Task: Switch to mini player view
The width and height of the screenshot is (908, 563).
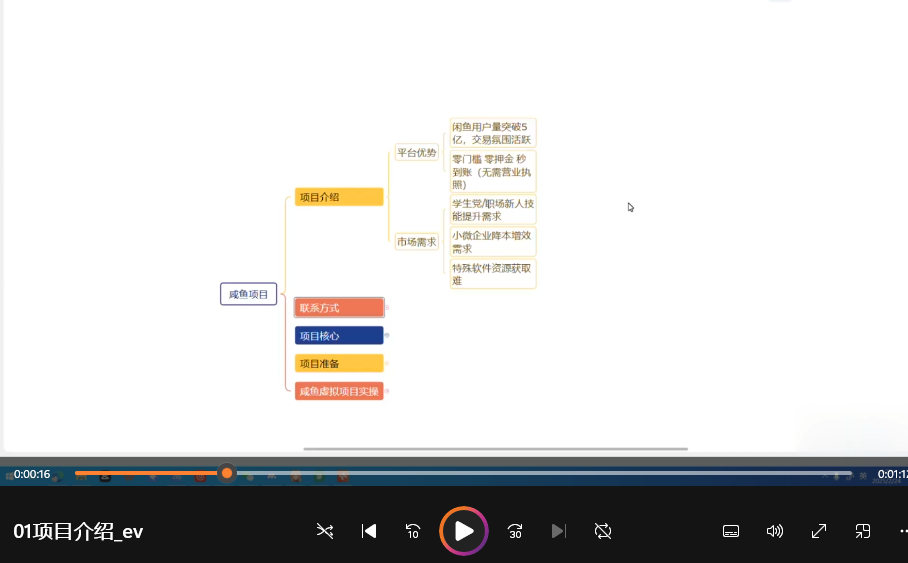Action: pyautogui.click(x=863, y=531)
